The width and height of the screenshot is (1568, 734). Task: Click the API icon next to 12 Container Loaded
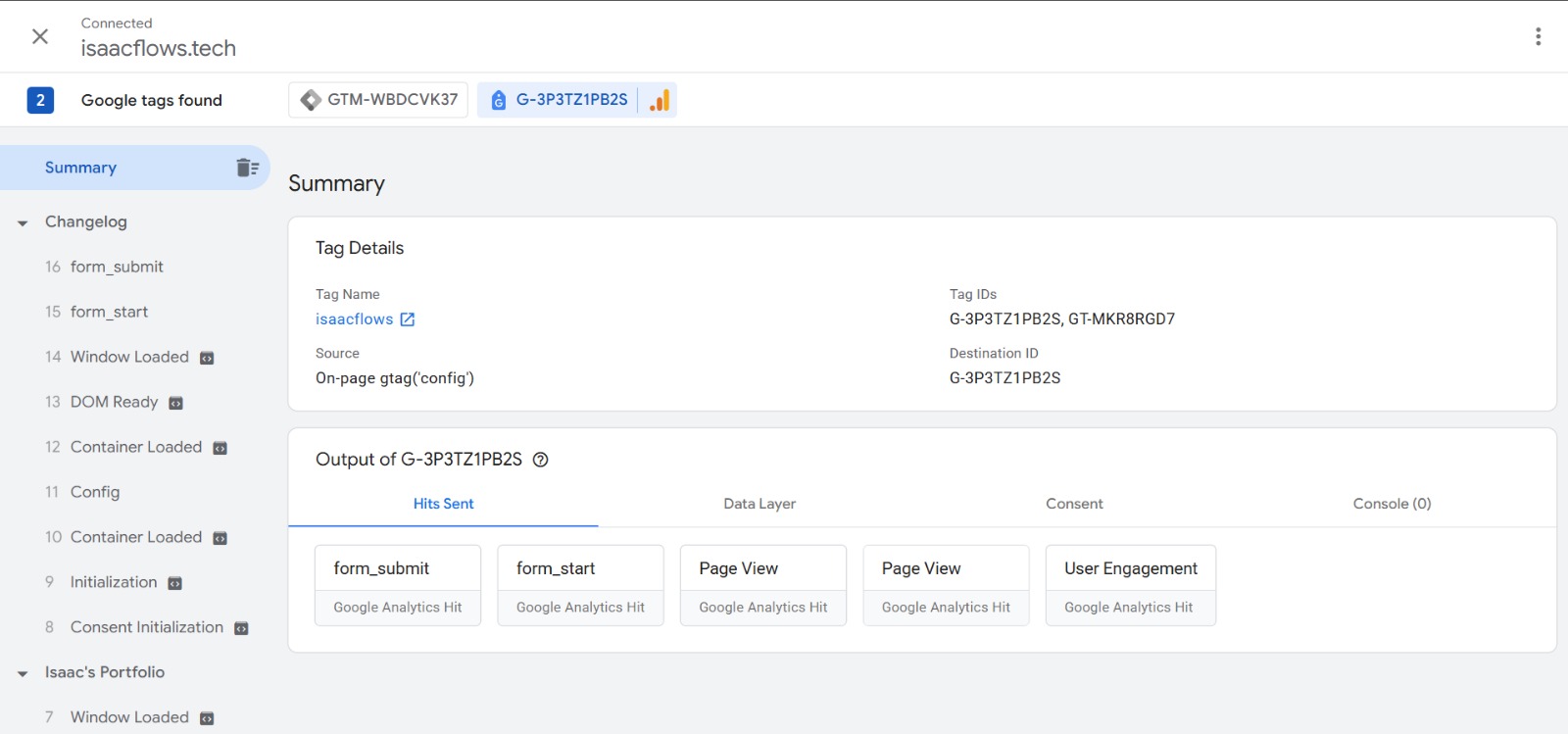(220, 448)
